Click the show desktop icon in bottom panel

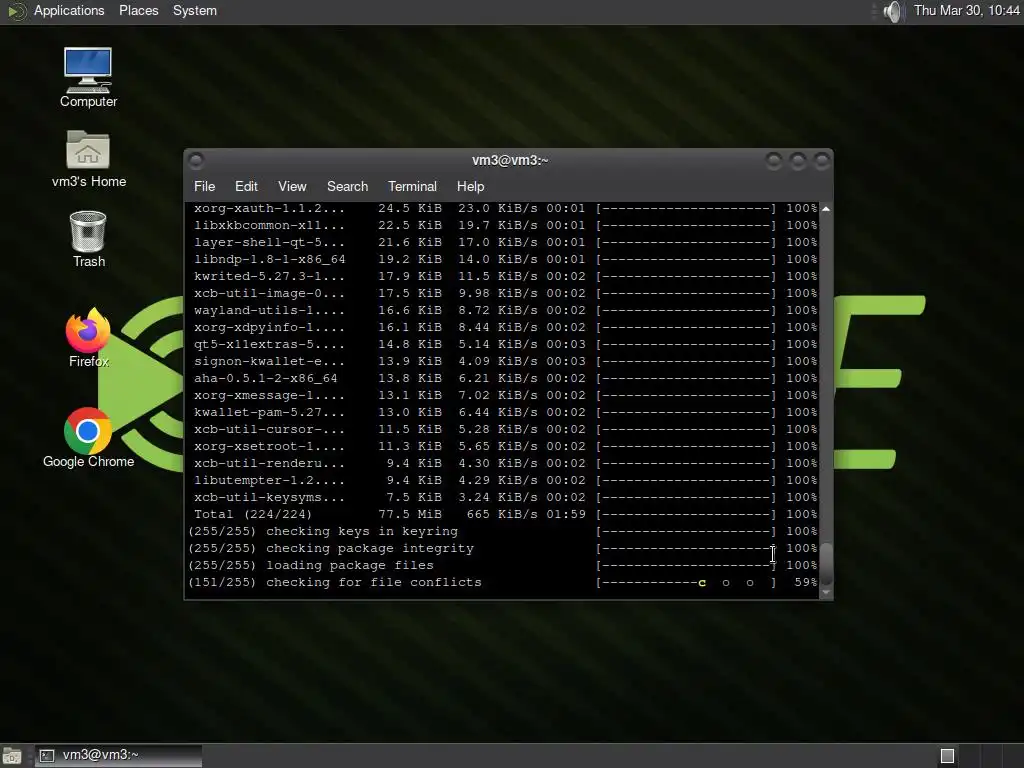[x=12, y=756]
